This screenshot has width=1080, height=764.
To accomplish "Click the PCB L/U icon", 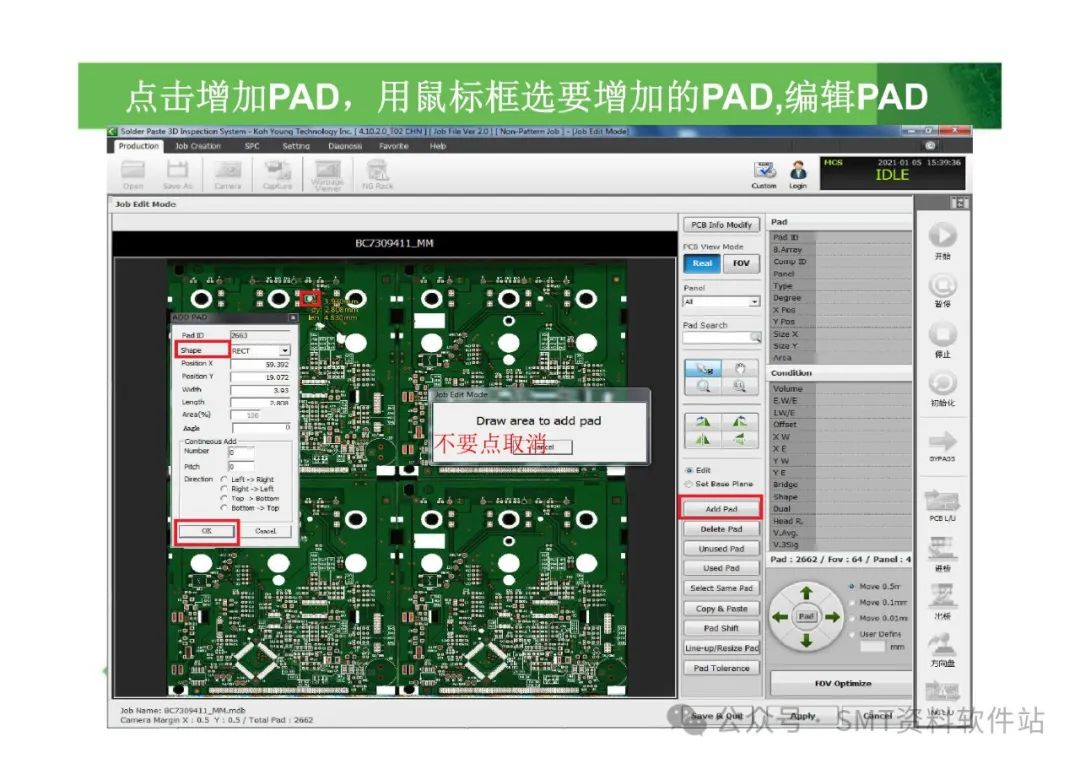I will click(x=942, y=501).
